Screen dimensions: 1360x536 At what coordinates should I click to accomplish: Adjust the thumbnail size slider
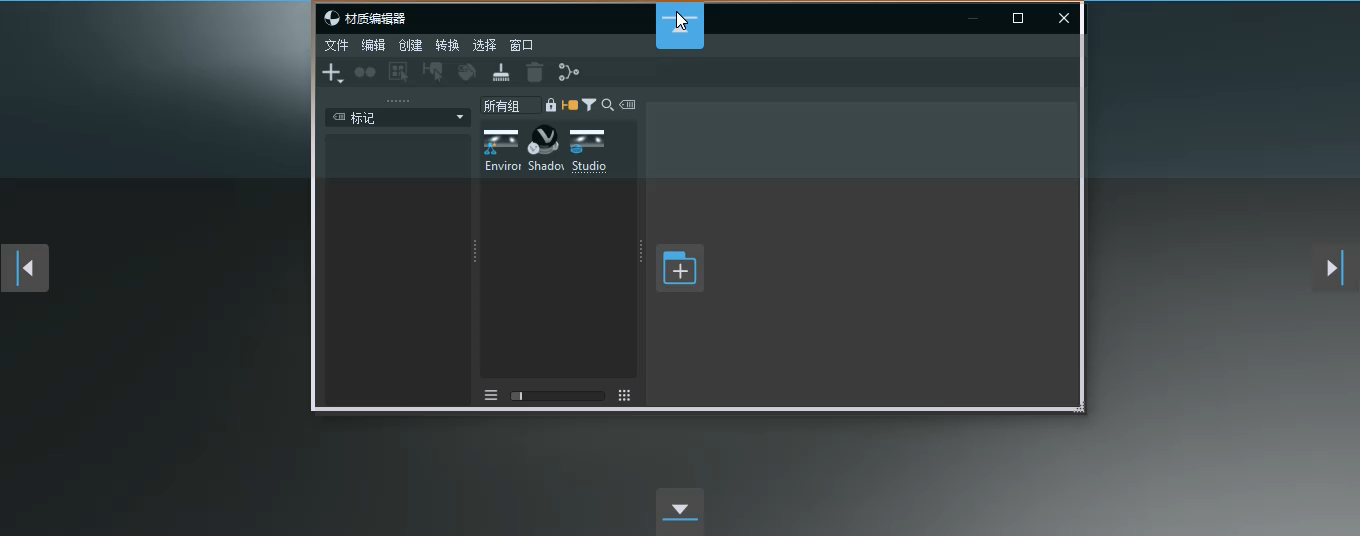tap(558, 396)
